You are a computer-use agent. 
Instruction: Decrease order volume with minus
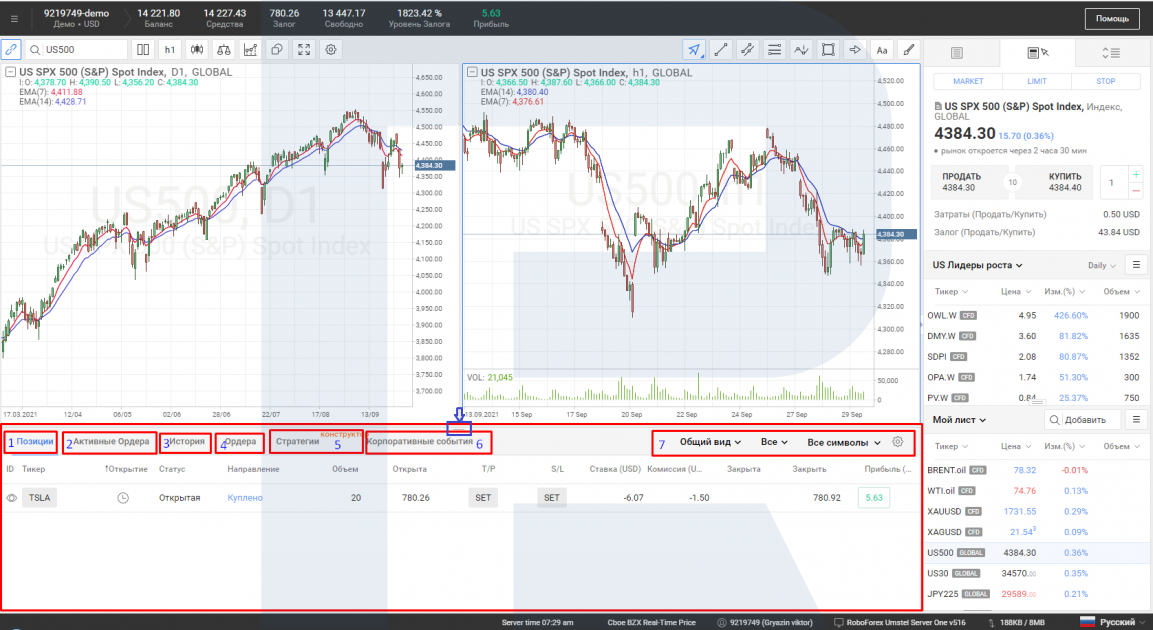pyautogui.click(x=1136, y=190)
